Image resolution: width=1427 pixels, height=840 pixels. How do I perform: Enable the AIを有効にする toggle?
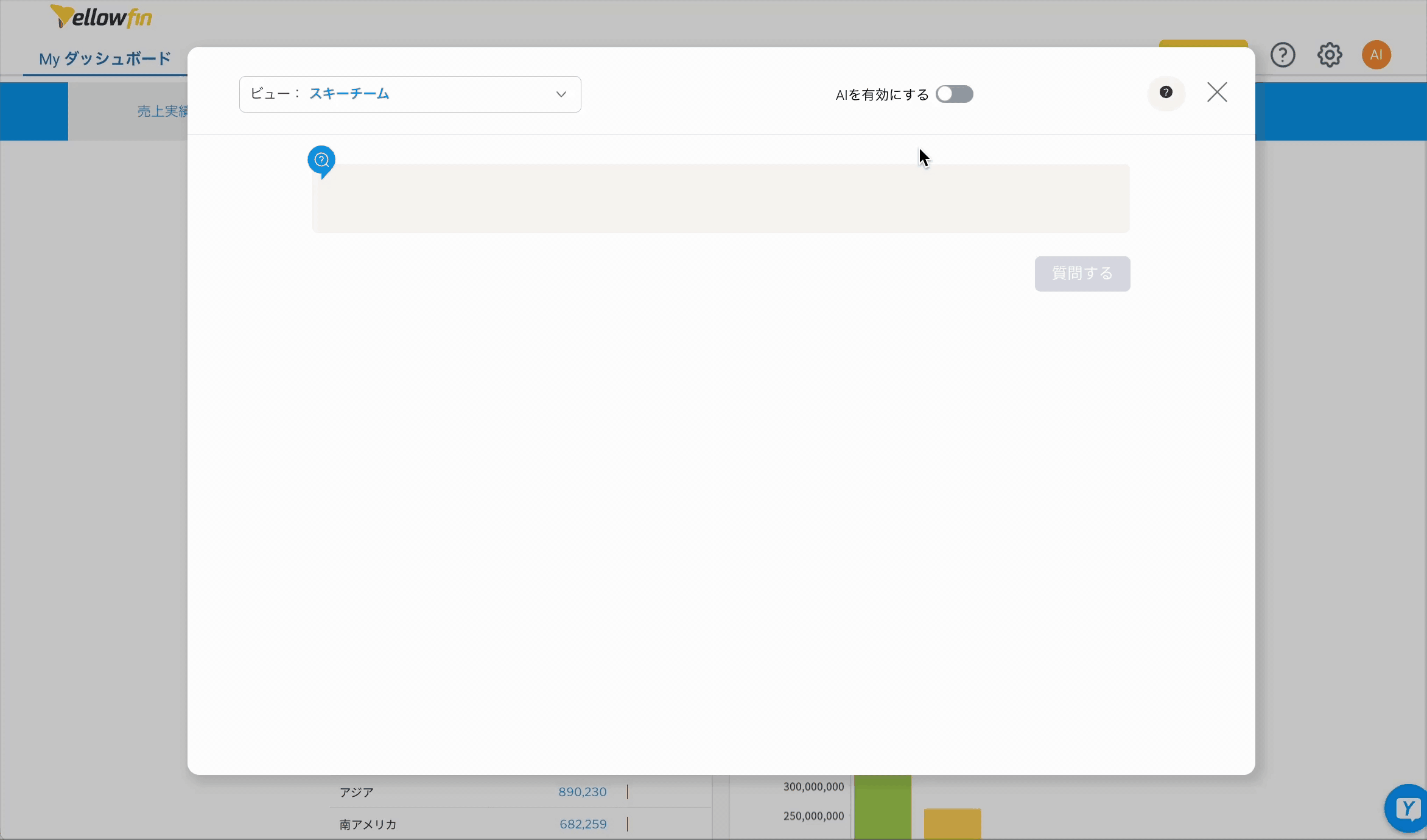954,94
